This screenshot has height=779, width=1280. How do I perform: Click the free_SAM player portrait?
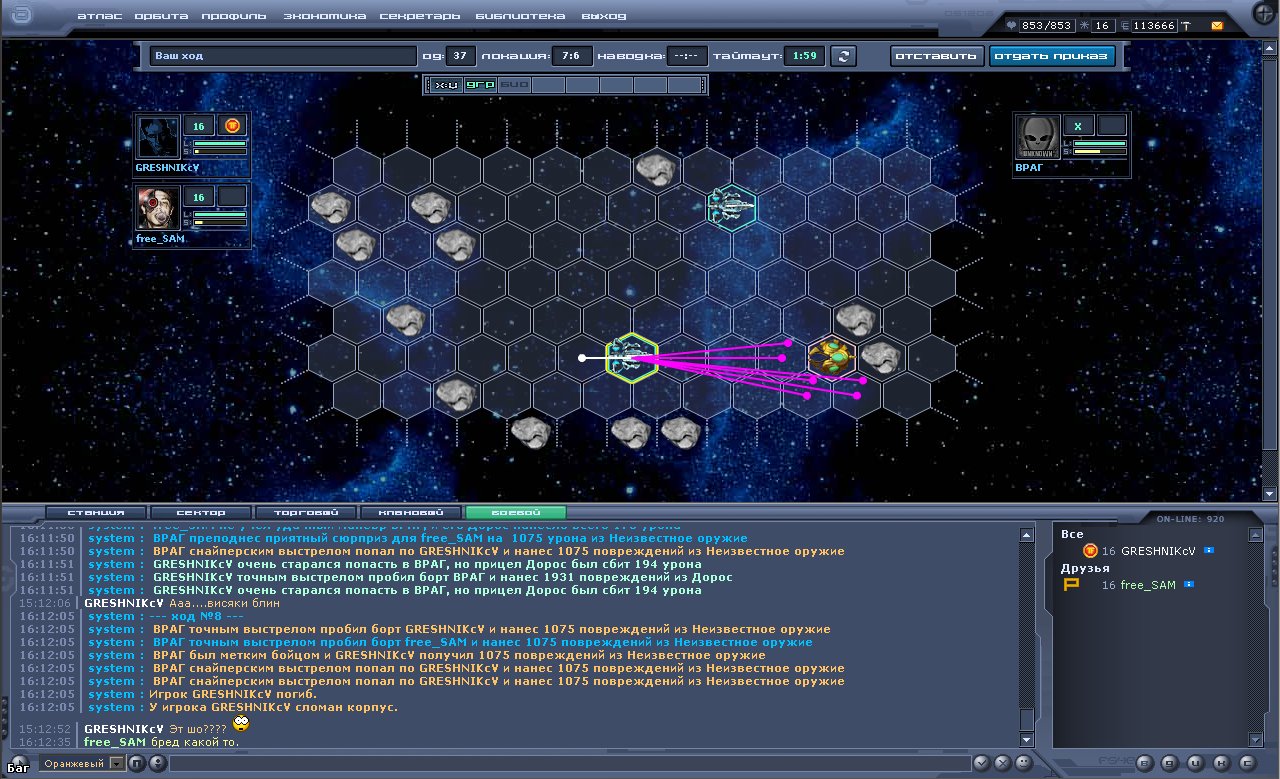tap(158, 208)
